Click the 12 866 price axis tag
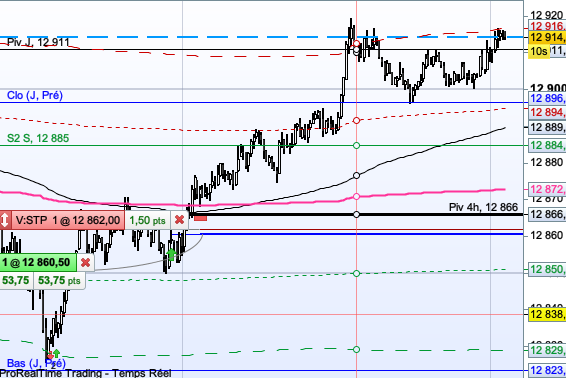566x378 pixels. pyautogui.click(x=547, y=214)
